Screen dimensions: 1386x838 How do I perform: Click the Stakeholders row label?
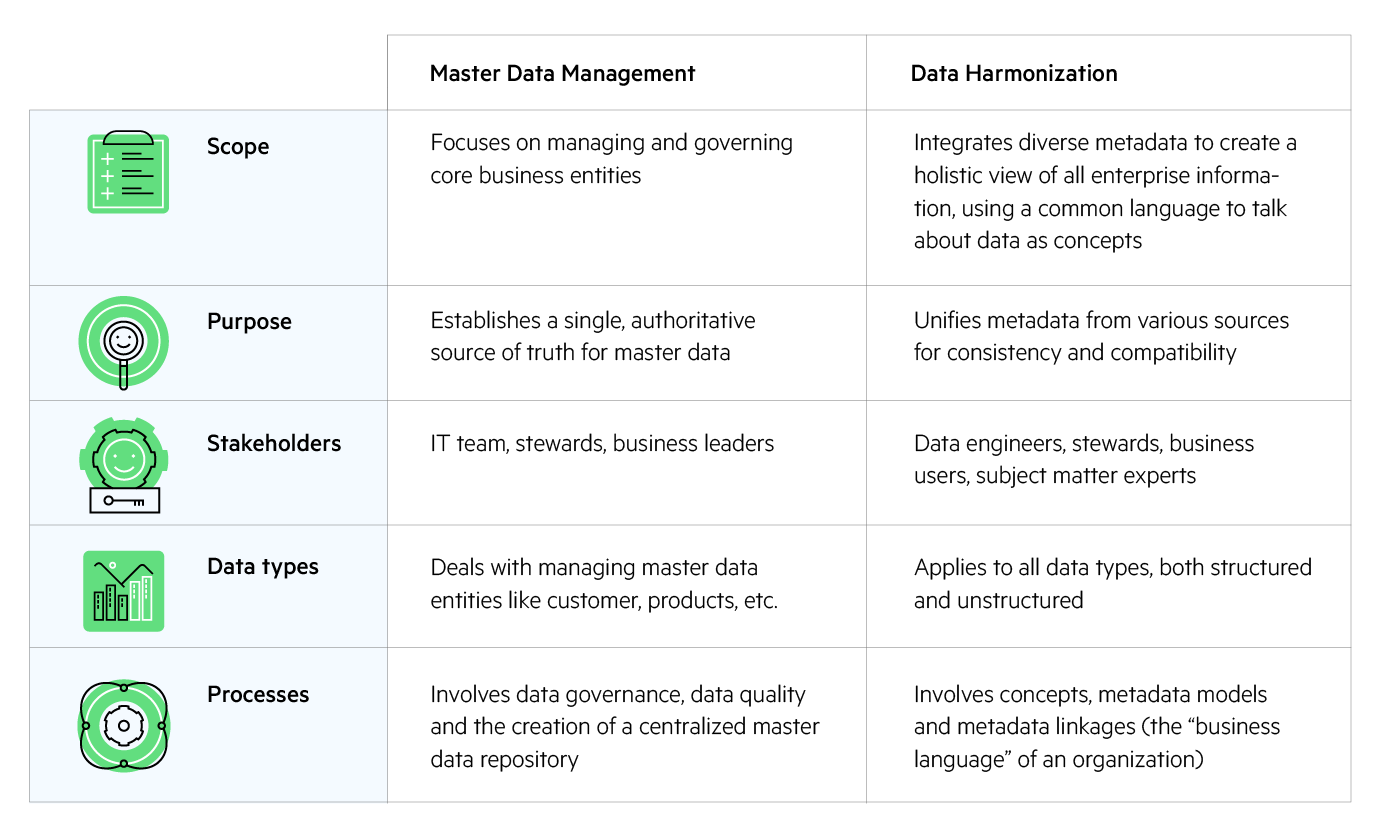pos(274,444)
